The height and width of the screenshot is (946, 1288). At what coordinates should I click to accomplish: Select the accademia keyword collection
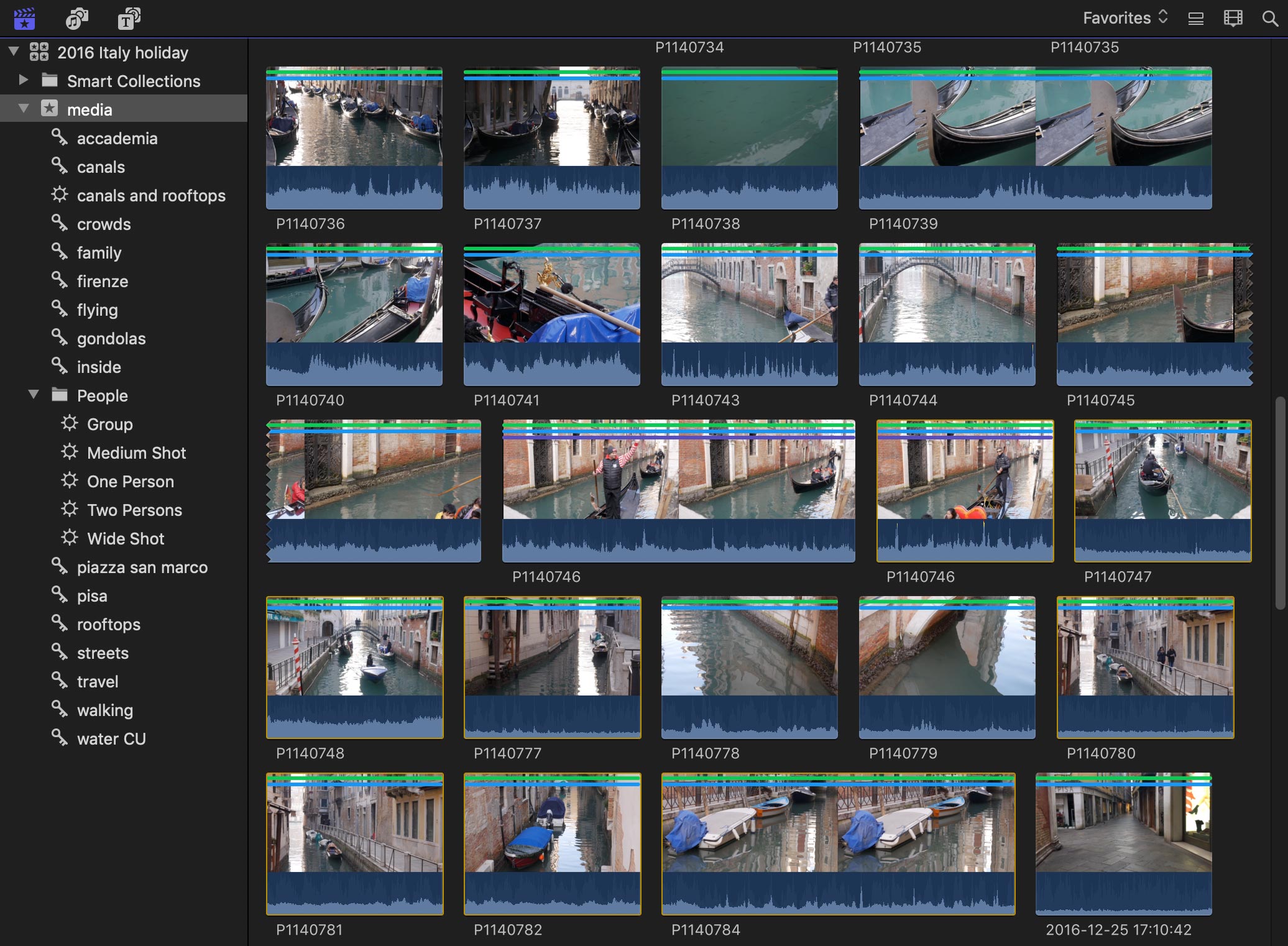117,139
